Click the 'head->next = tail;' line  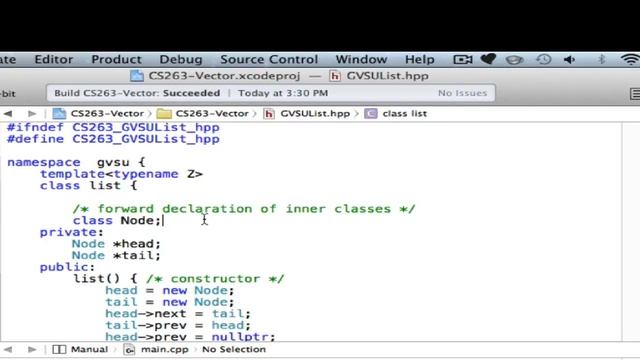(x=178, y=314)
